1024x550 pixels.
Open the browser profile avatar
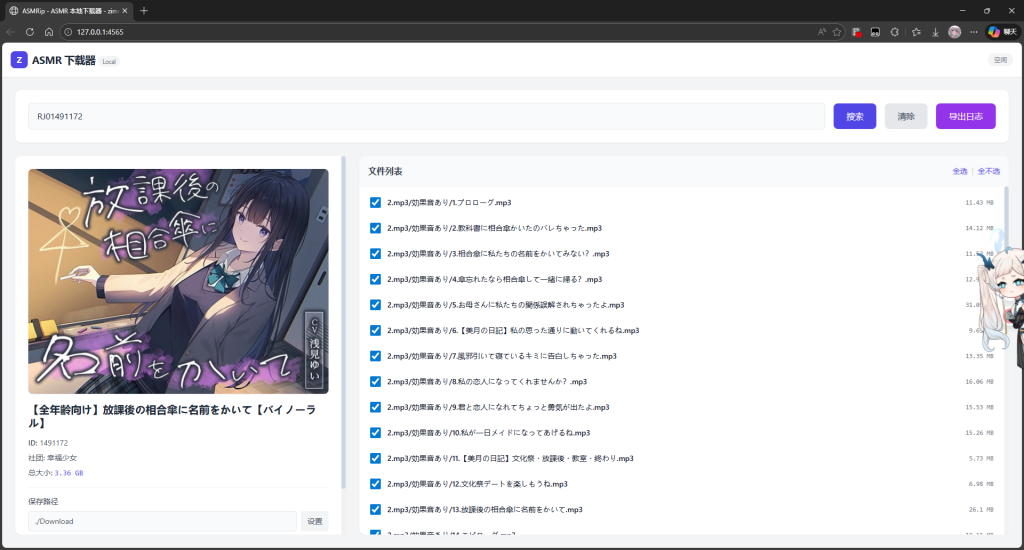tap(954, 32)
